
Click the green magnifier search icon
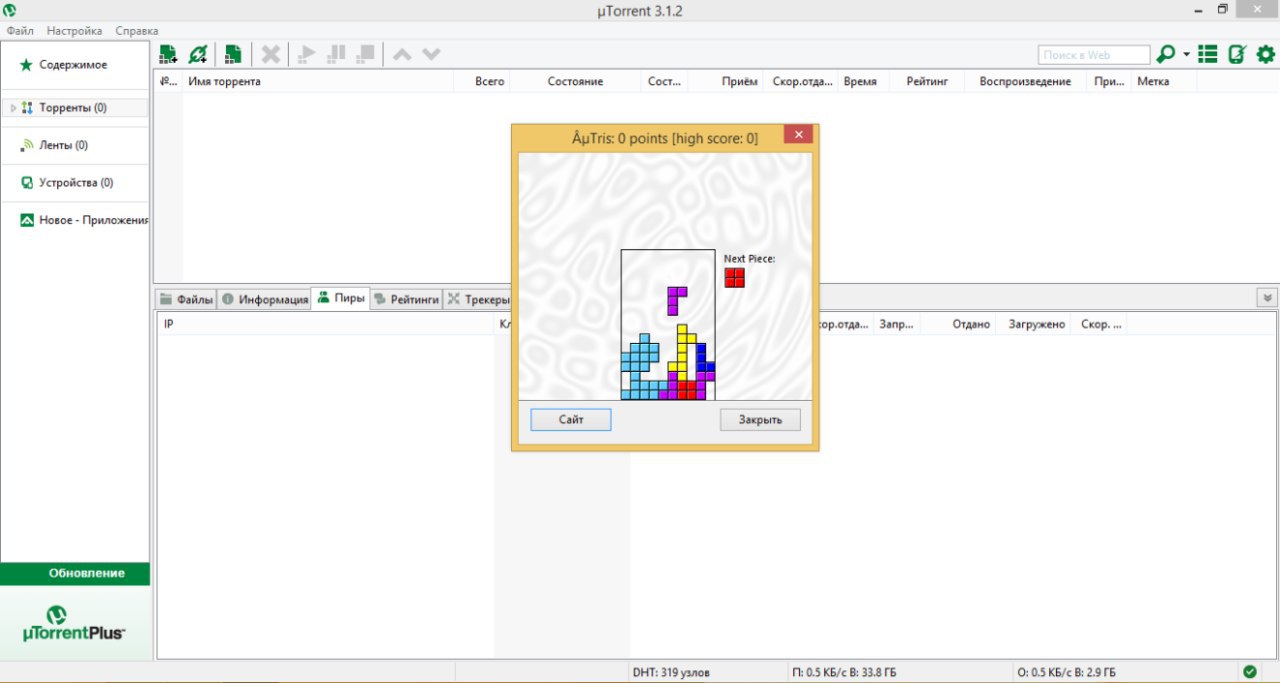point(1166,54)
